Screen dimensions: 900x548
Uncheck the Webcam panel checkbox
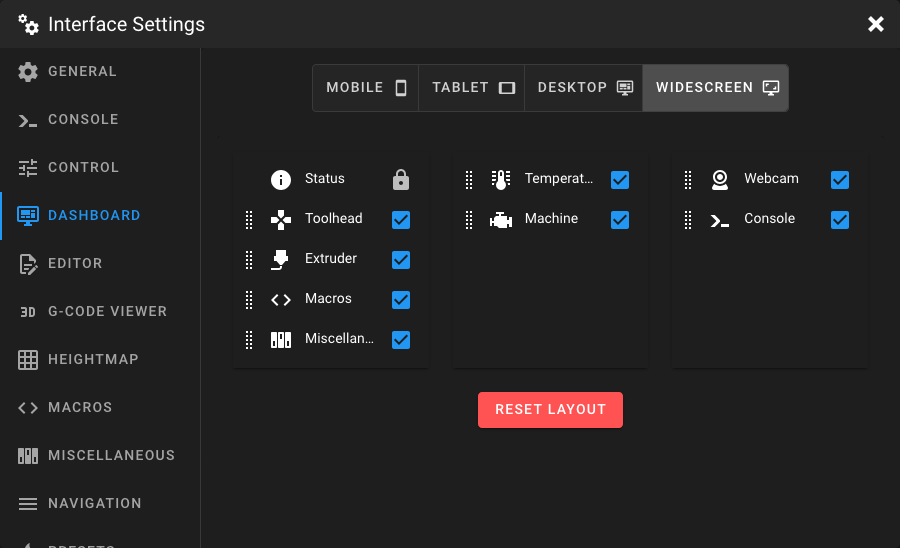pyautogui.click(x=840, y=180)
